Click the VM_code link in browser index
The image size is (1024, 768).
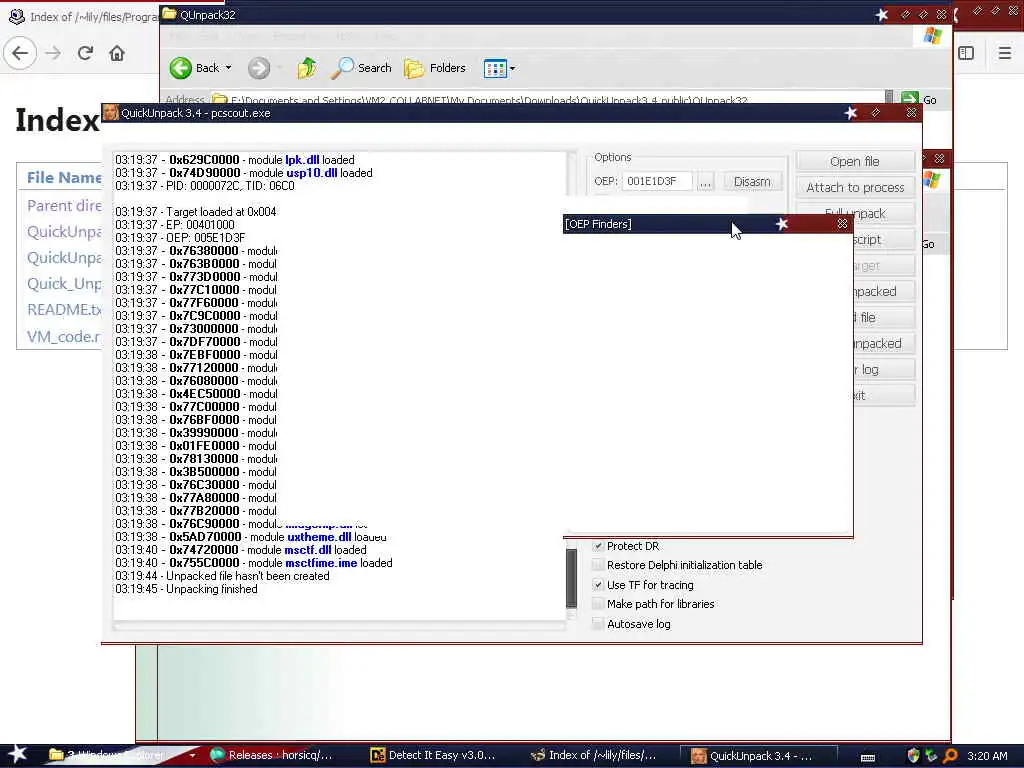coord(64,336)
